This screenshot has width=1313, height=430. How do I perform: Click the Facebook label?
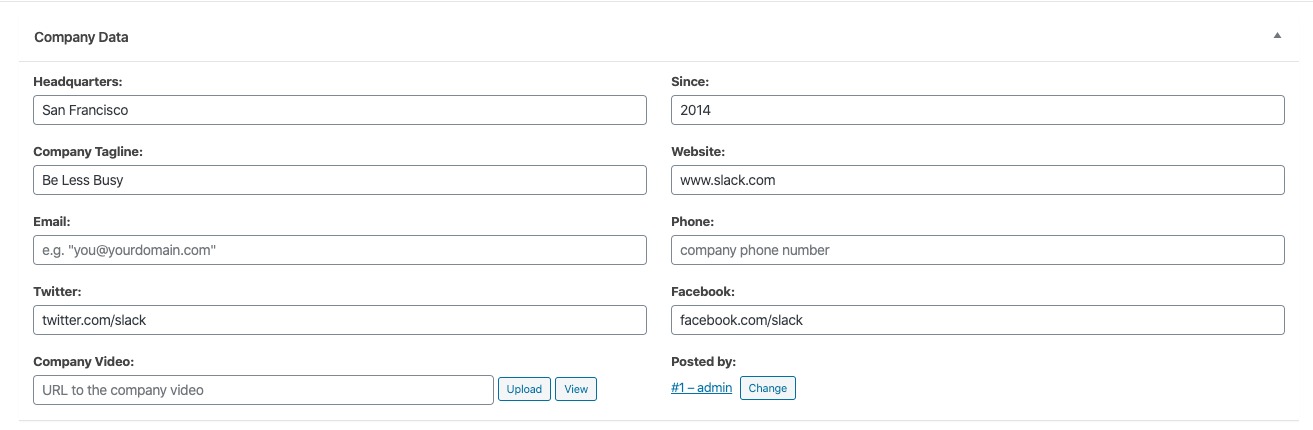703,291
